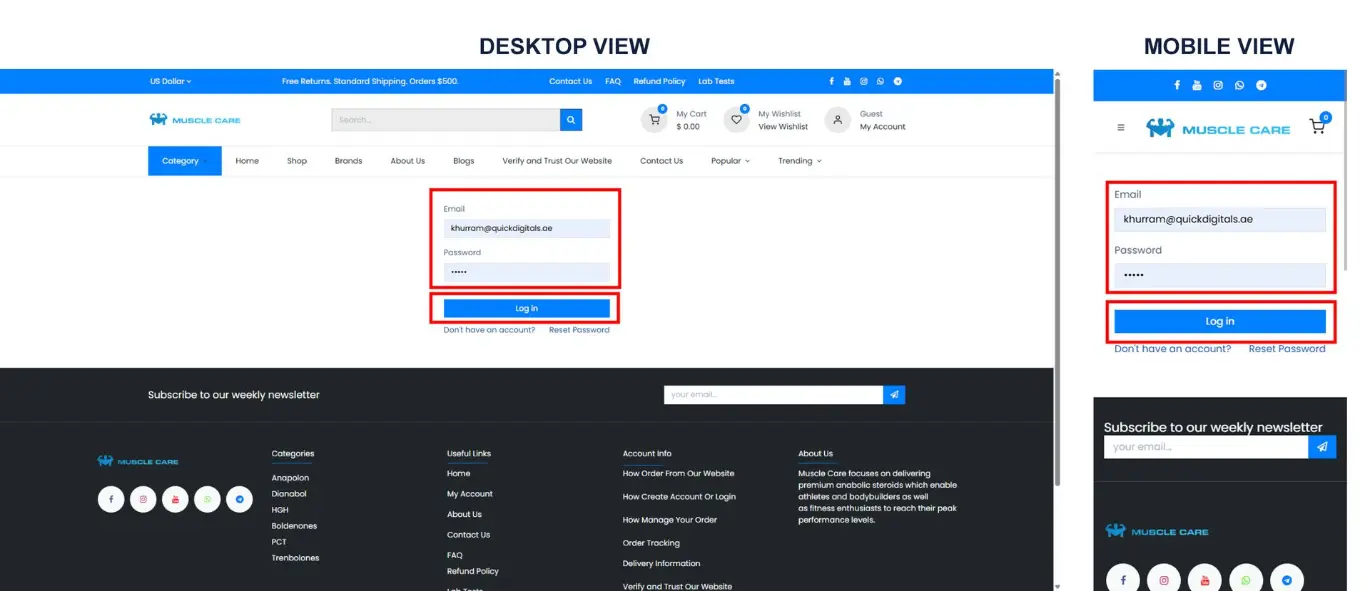Click the Guest account user icon

click(837, 120)
